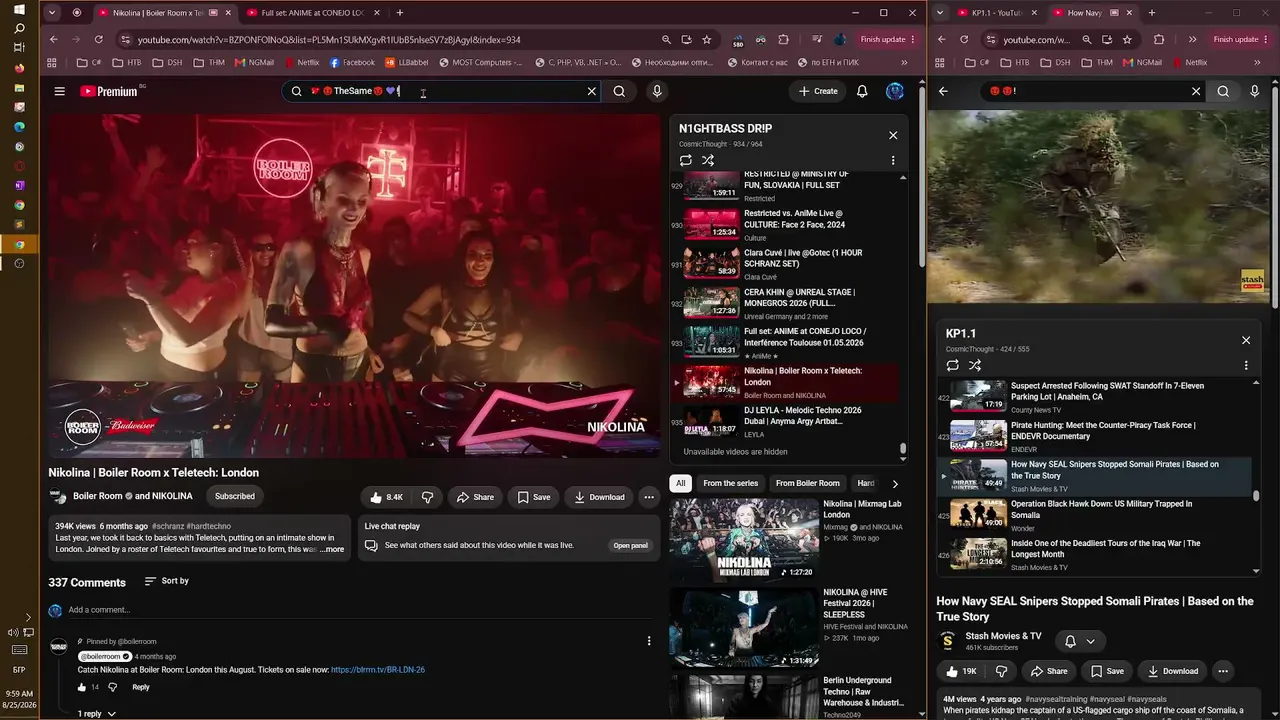Open Windows taskbar search

coord(19,29)
